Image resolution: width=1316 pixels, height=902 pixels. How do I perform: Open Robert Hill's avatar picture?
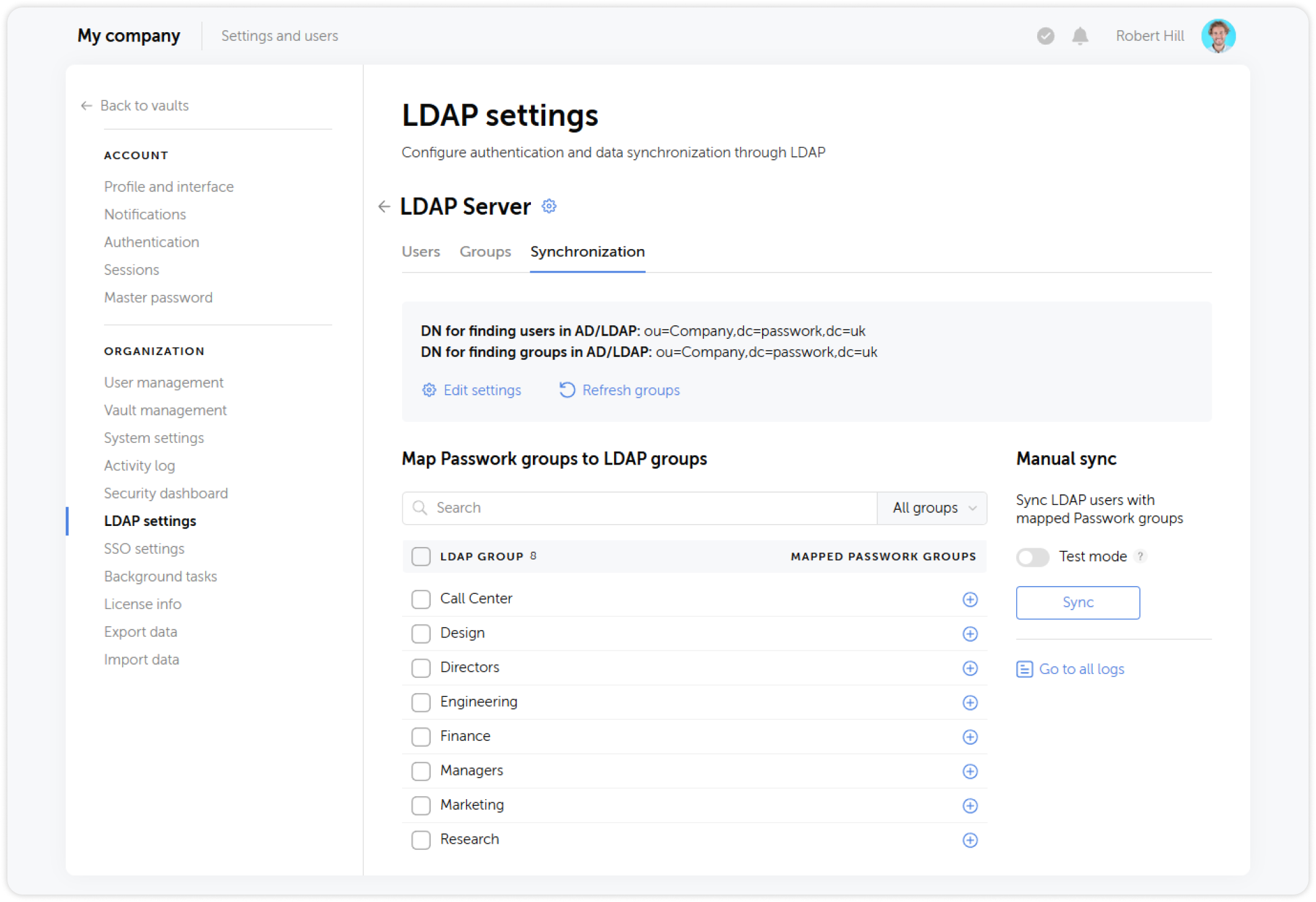[1218, 36]
